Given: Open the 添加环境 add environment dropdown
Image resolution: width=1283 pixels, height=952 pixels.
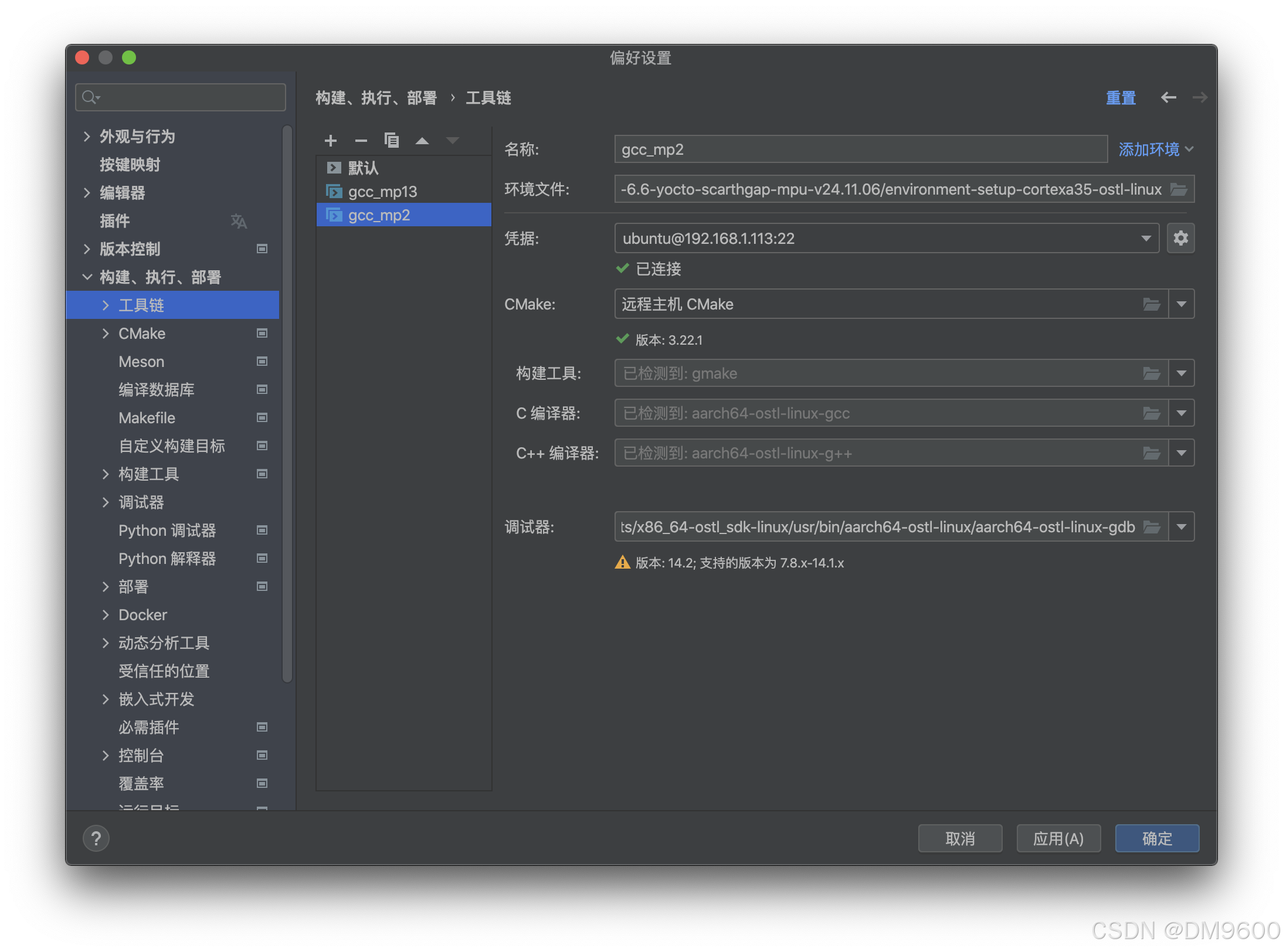Looking at the screenshot, I should coord(1155,149).
